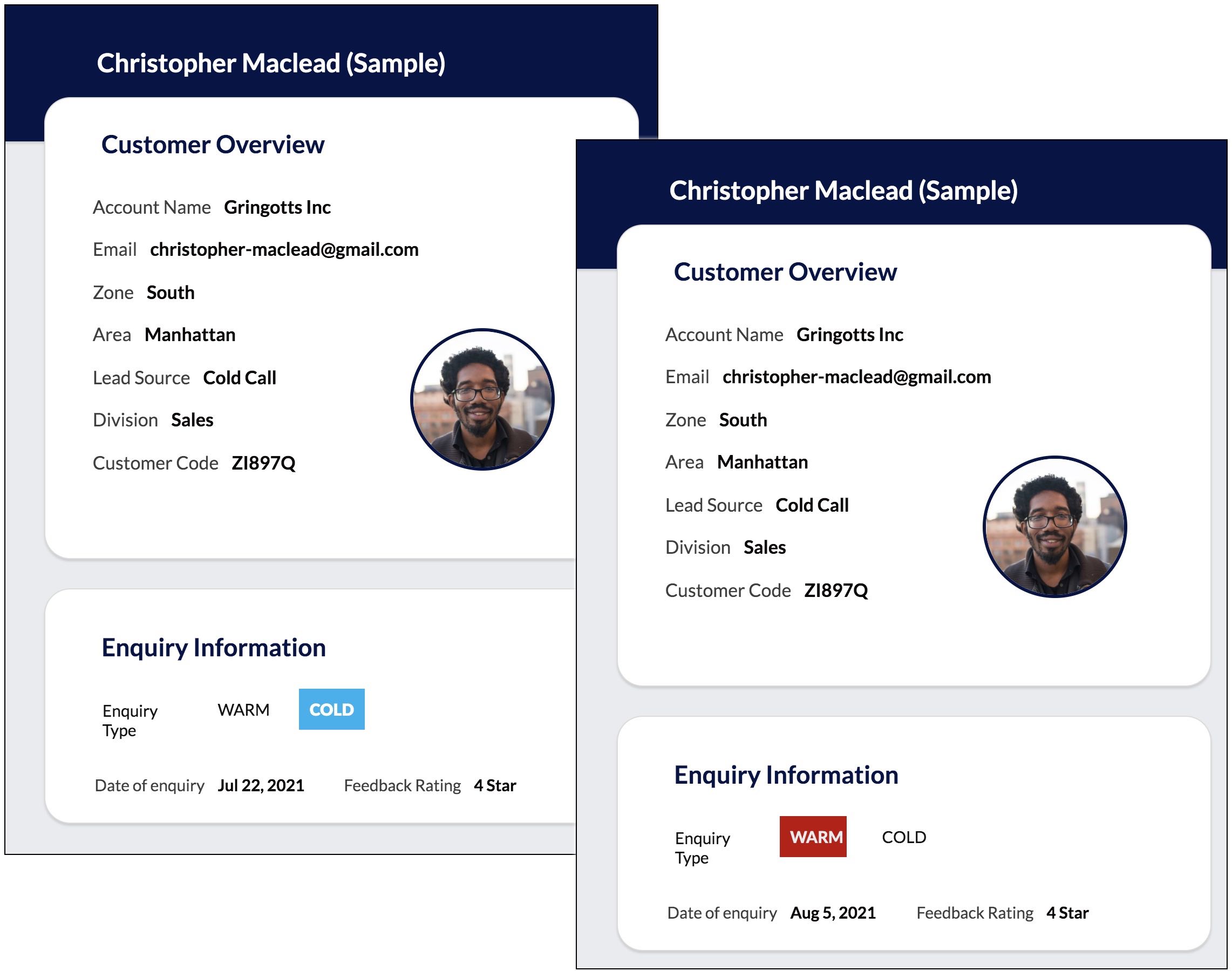The image size is (1232, 971).
Task: Switch left card enquiry type to WARM
Action: click(x=244, y=708)
